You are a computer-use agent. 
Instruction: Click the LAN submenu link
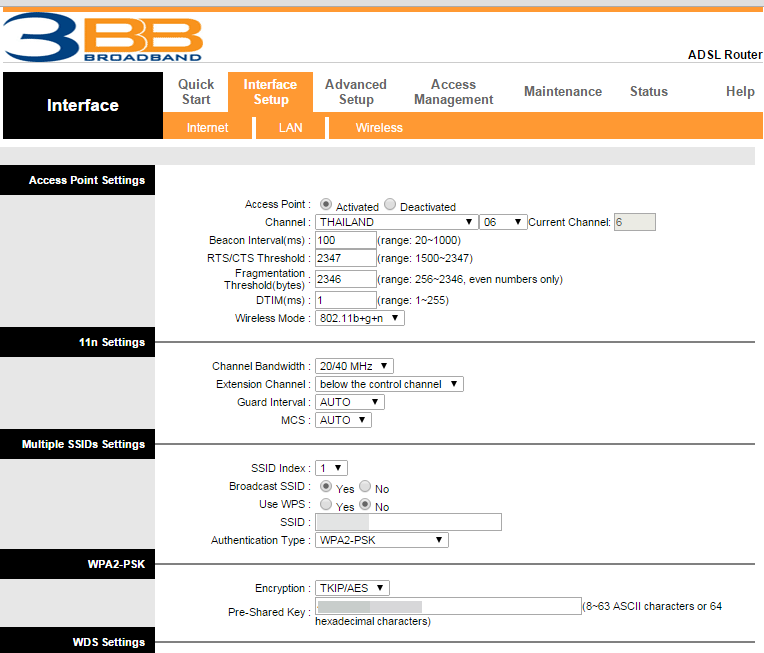click(290, 128)
